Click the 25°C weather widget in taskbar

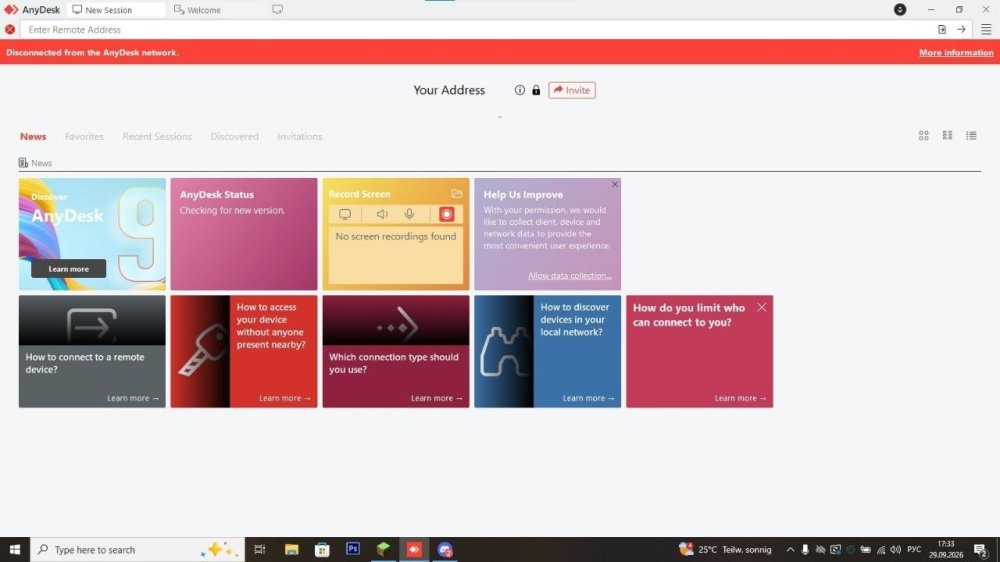725,549
